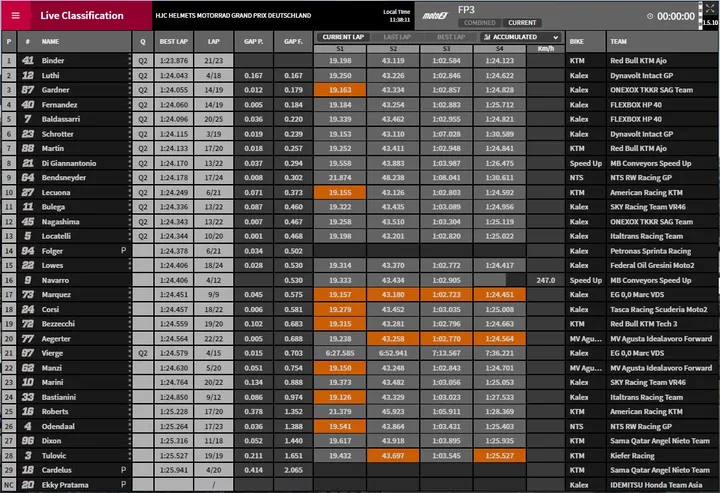Select rider Luthi row

click(360, 75)
